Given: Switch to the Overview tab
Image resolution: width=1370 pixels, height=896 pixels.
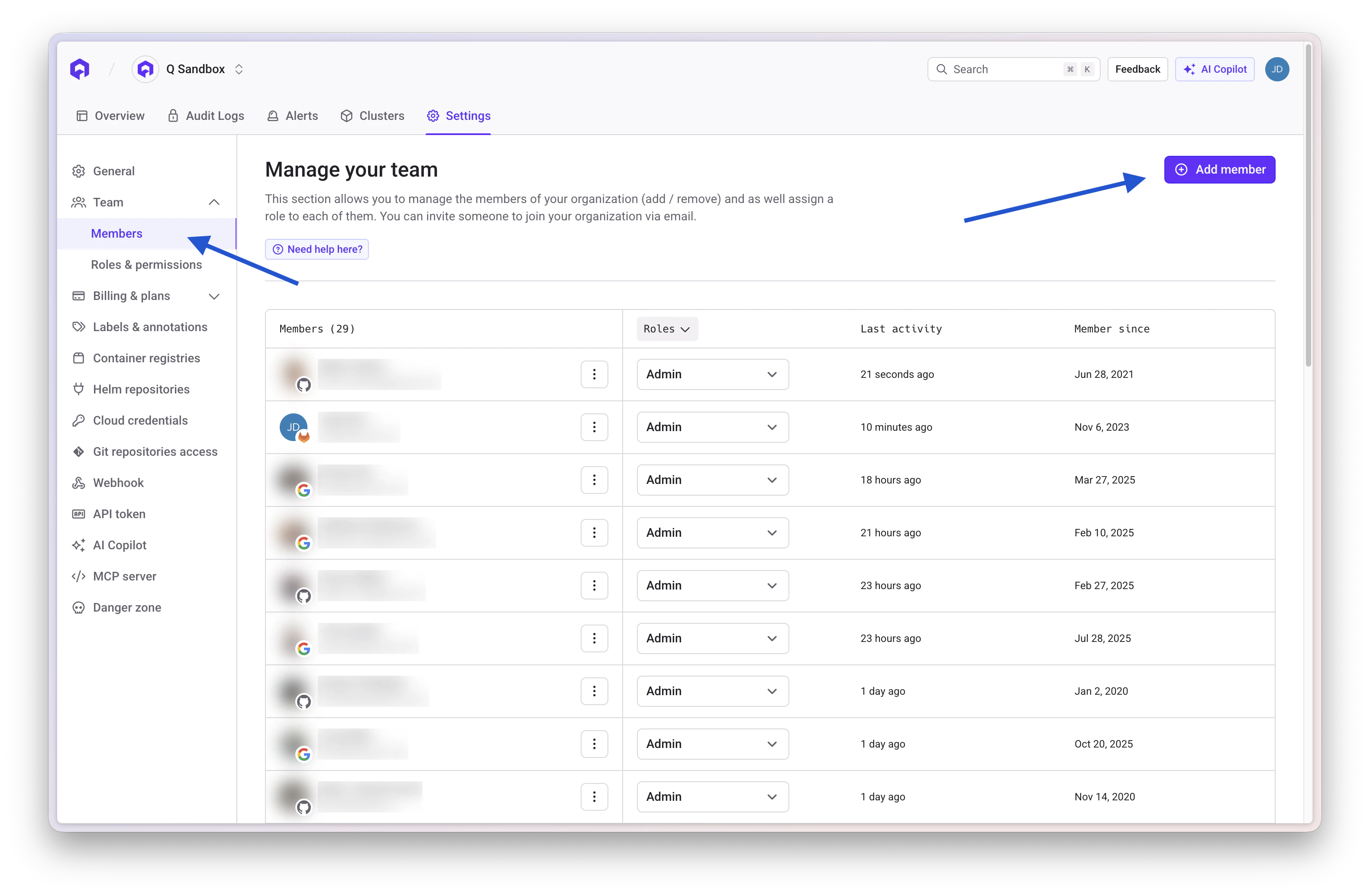Looking at the screenshot, I should click(x=110, y=116).
